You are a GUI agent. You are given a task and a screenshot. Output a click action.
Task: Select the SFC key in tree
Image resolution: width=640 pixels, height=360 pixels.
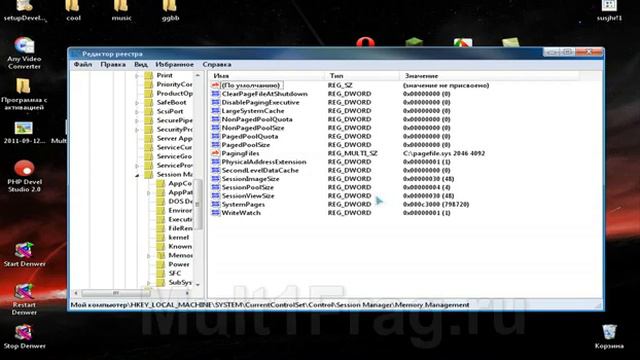(x=175, y=273)
